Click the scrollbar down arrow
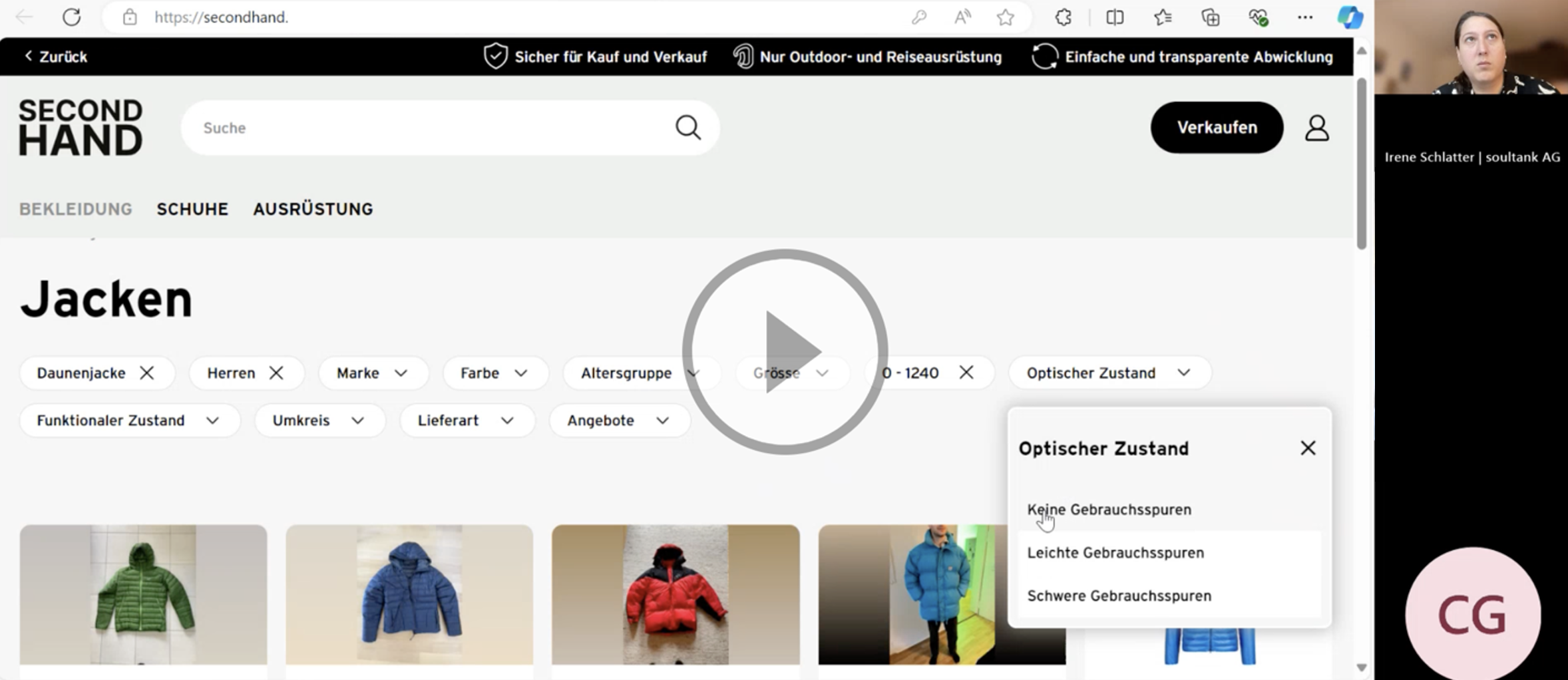Viewport: 1568px width, 680px height. point(1362,667)
